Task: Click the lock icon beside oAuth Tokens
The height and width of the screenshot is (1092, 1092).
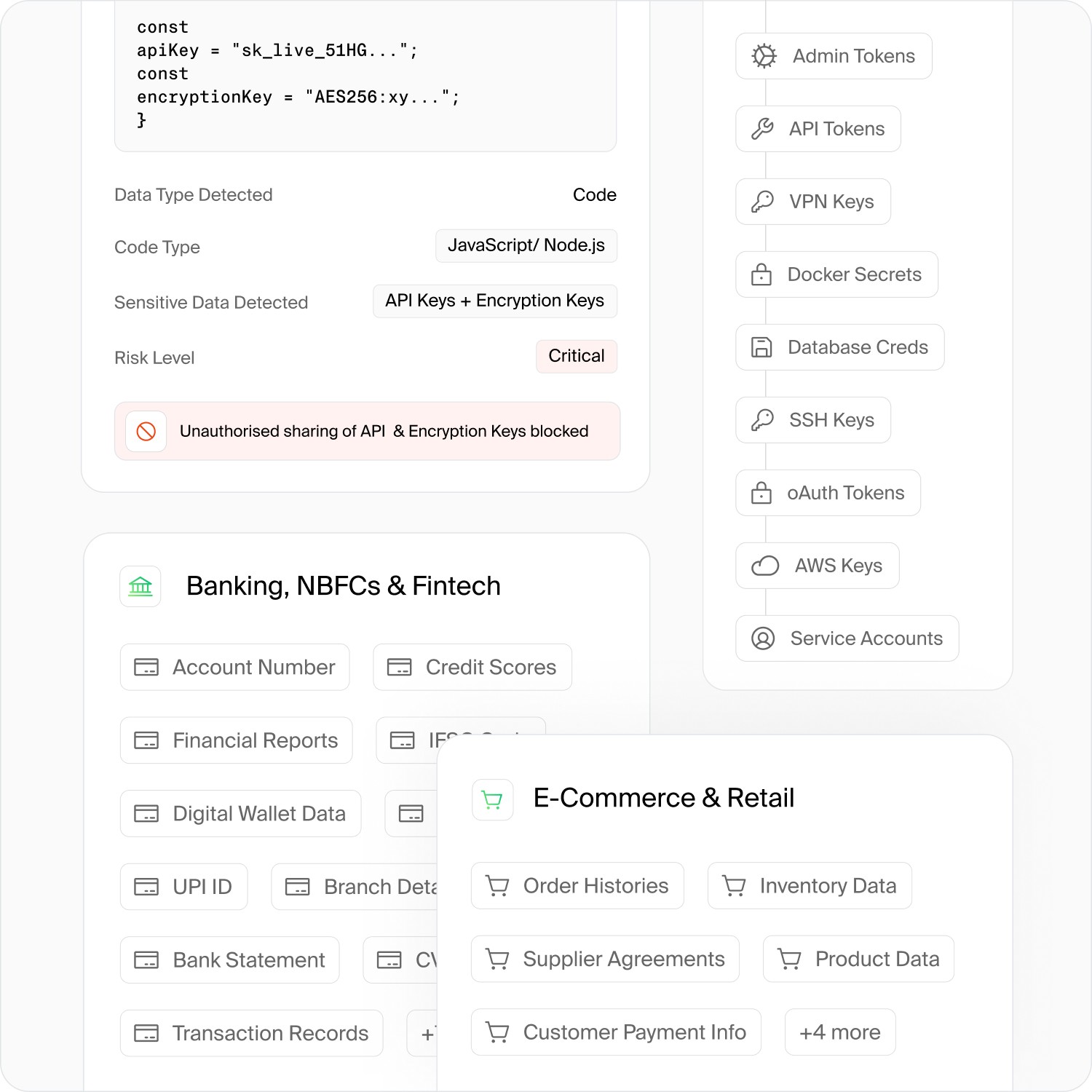Action: coord(761,493)
